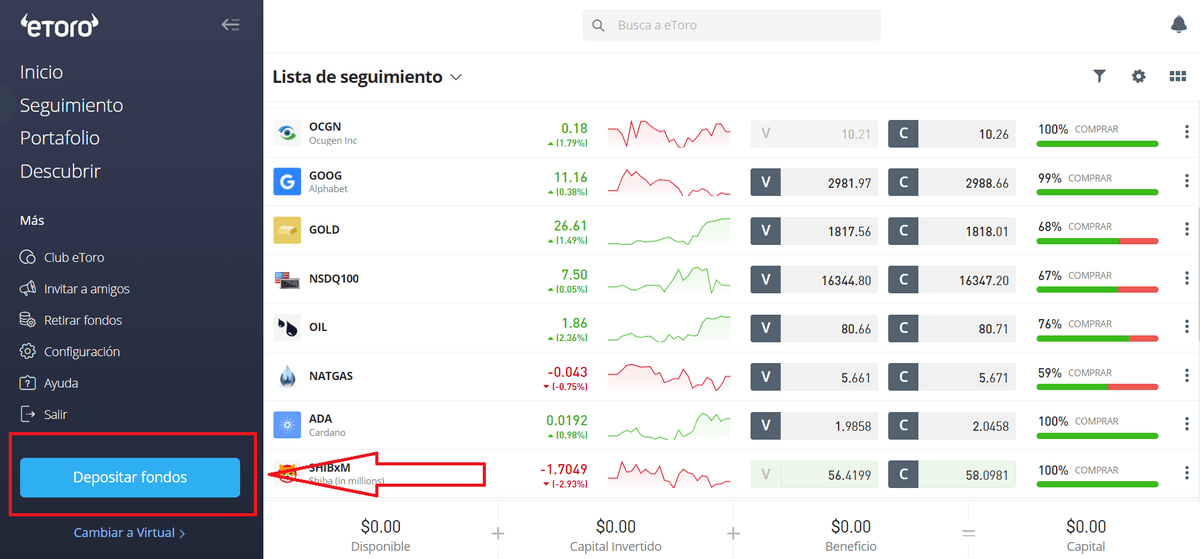Focus the Busca a eToro search field
The width and height of the screenshot is (1200, 559).
pyautogui.click(x=731, y=25)
